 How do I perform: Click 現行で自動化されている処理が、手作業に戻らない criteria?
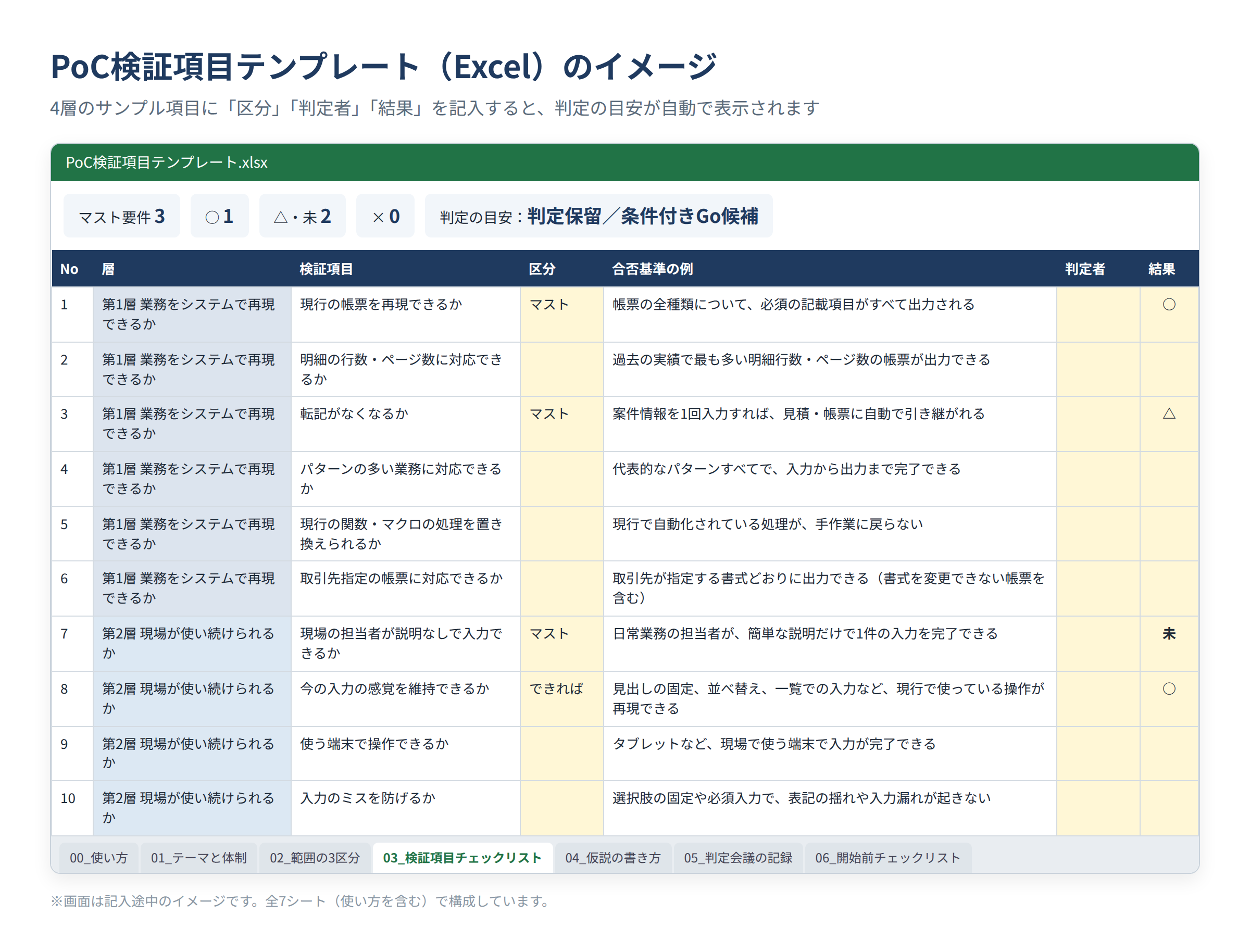[x=767, y=524]
